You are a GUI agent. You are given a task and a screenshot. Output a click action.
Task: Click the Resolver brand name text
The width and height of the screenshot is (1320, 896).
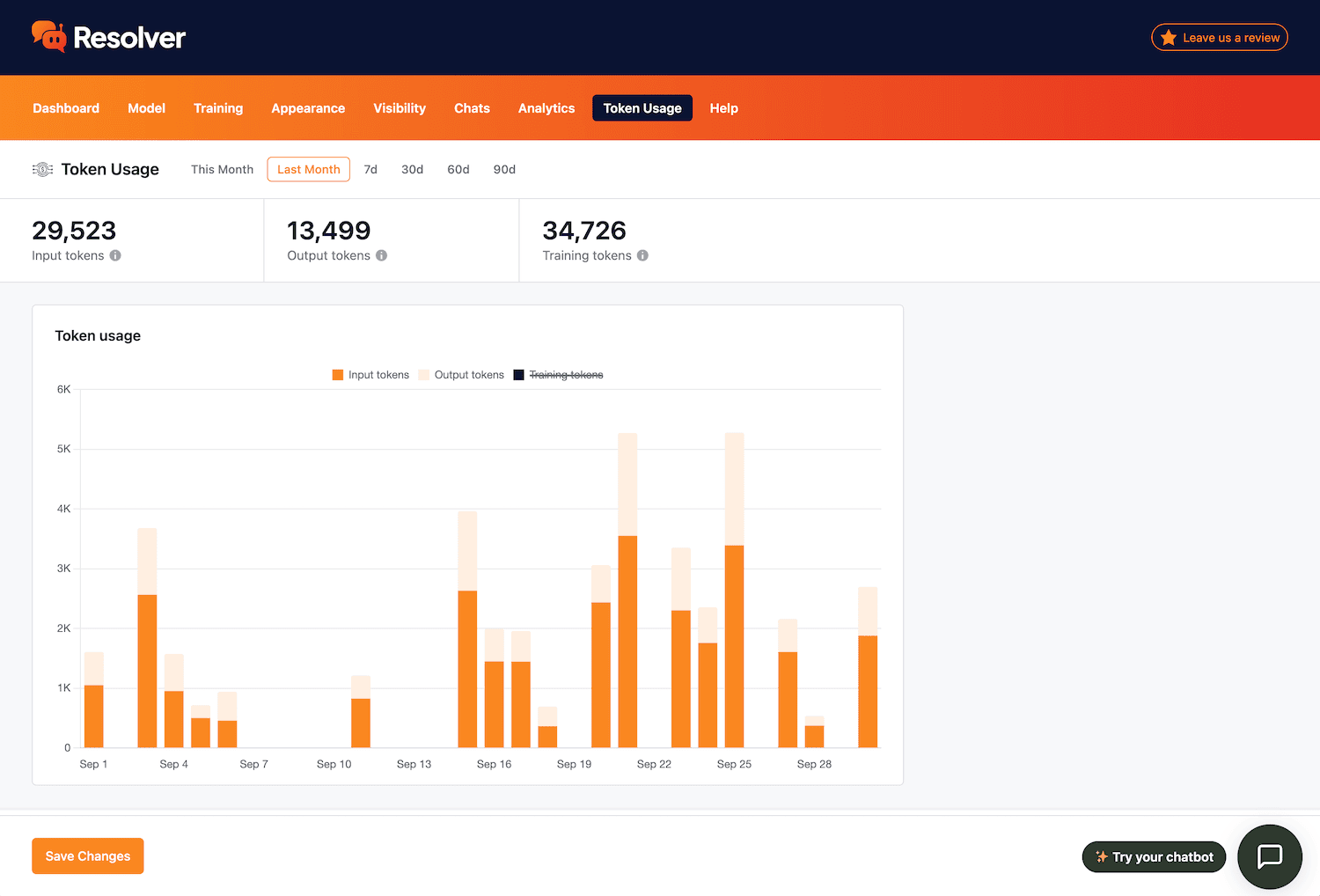pyautogui.click(x=129, y=38)
